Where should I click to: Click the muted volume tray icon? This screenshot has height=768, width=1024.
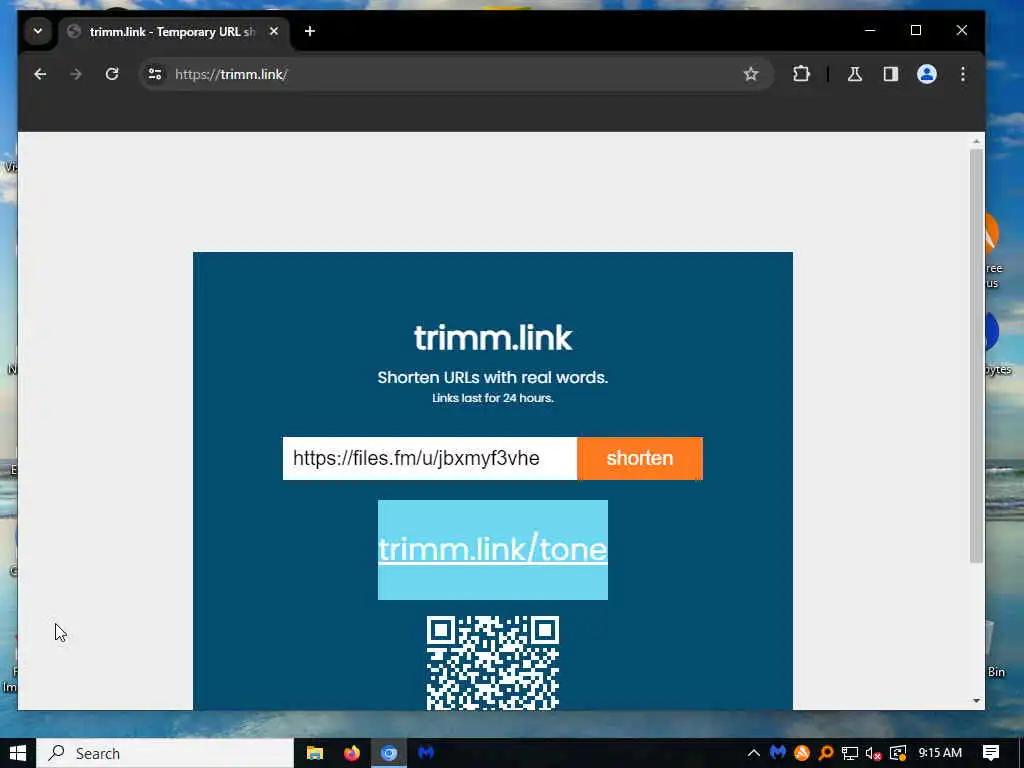[x=874, y=753]
